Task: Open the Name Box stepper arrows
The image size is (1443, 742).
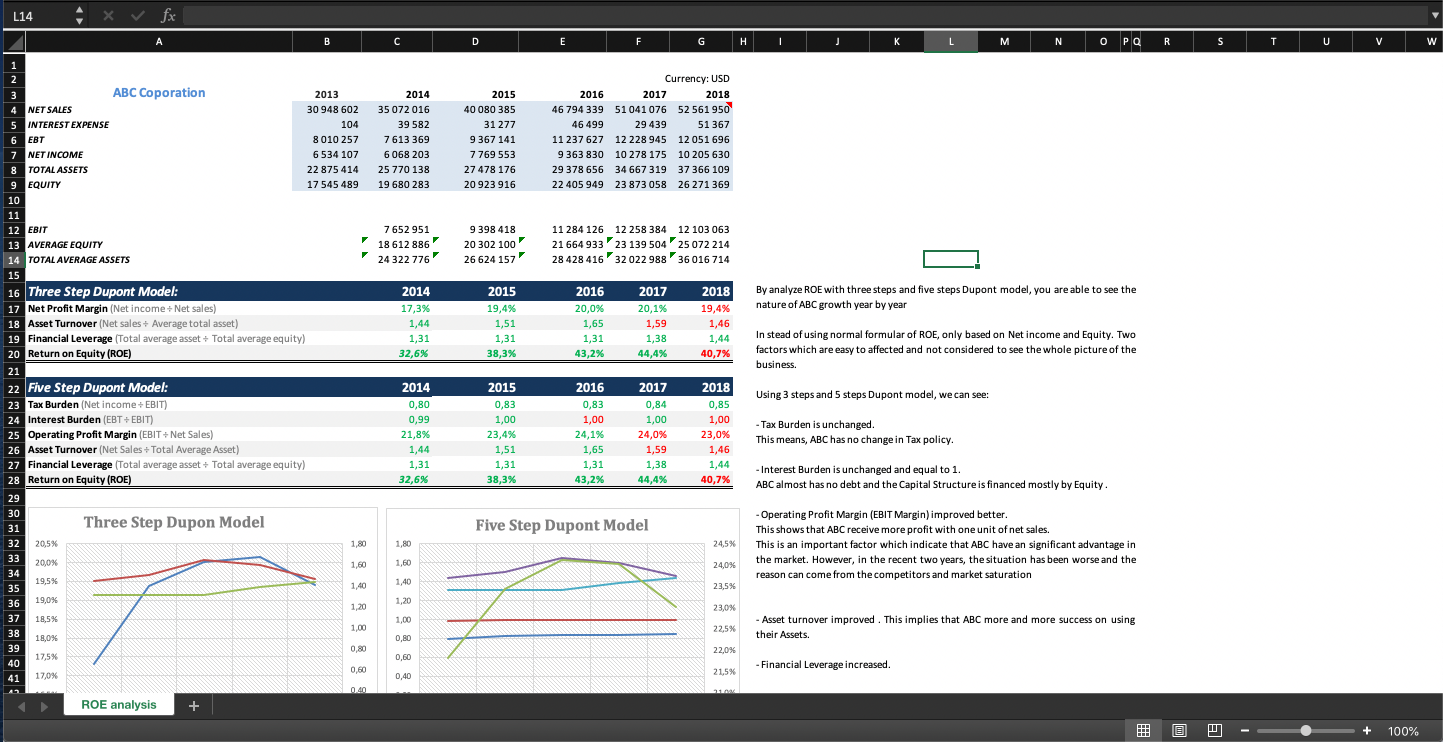Action: (x=81, y=16)
